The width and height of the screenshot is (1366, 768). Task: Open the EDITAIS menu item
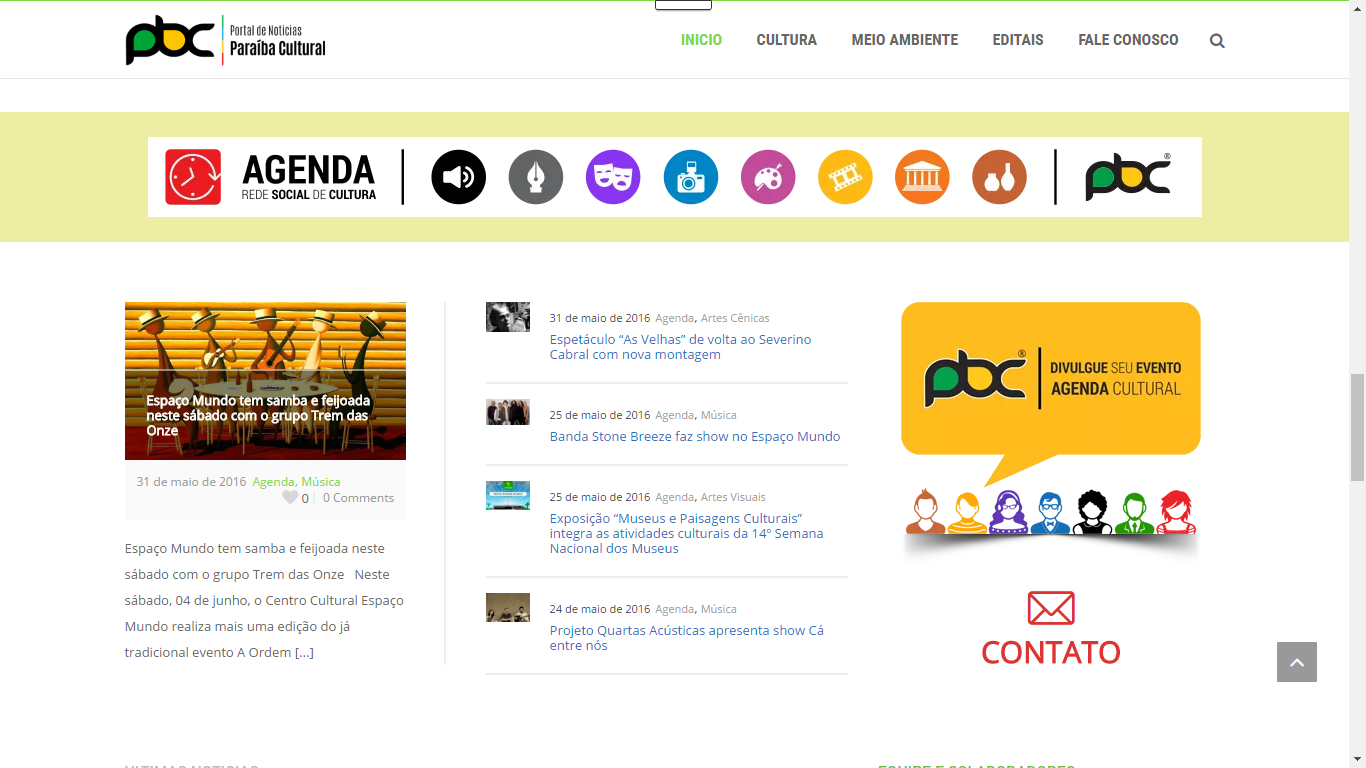(1018, 40)
